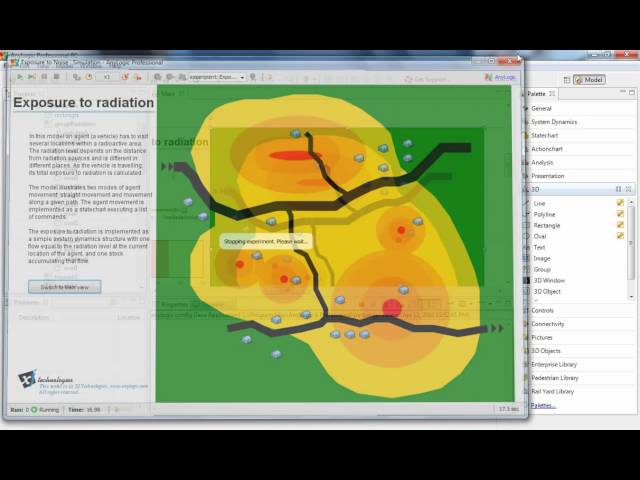Select the Oval element in palette
Image resolution: width=640 pixels, height=480 pixels.
click(x=540, y=236)
